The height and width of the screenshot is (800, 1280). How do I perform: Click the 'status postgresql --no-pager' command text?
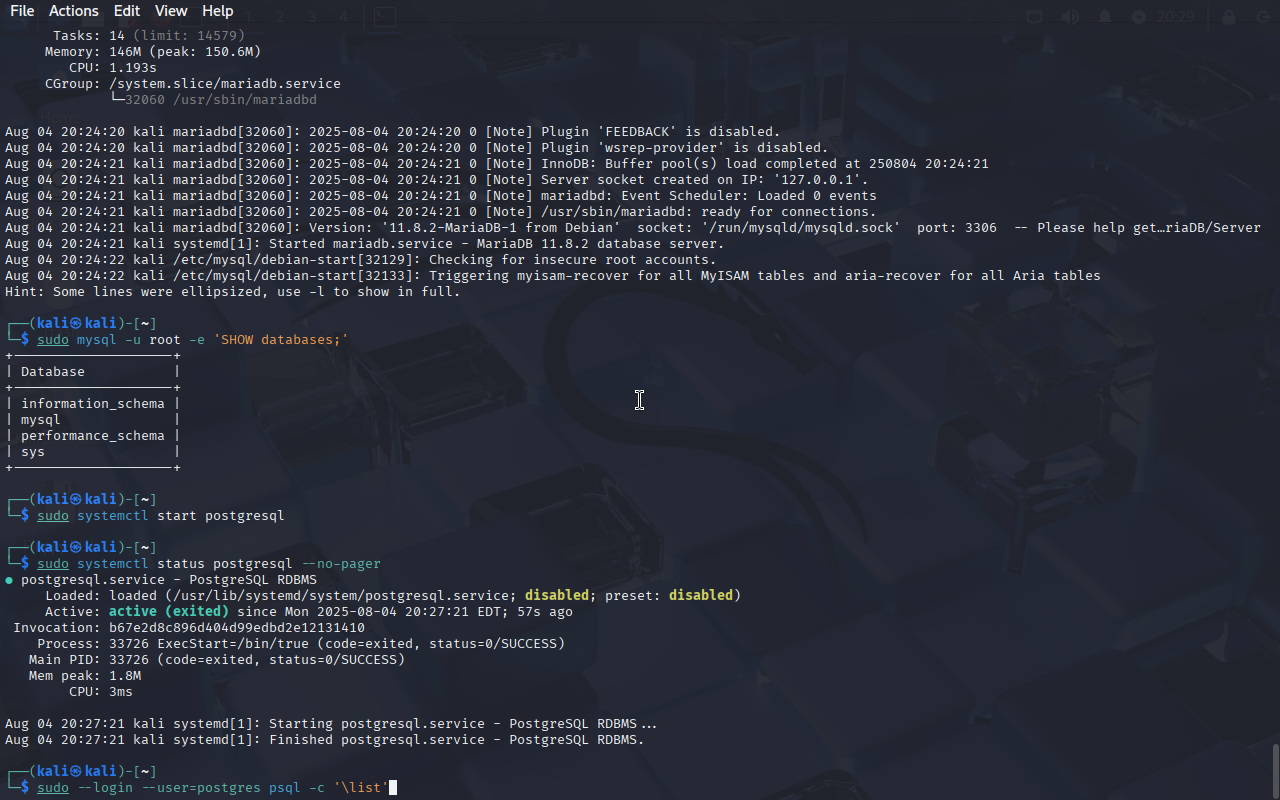pyautogui.click(x=269, y=564)
